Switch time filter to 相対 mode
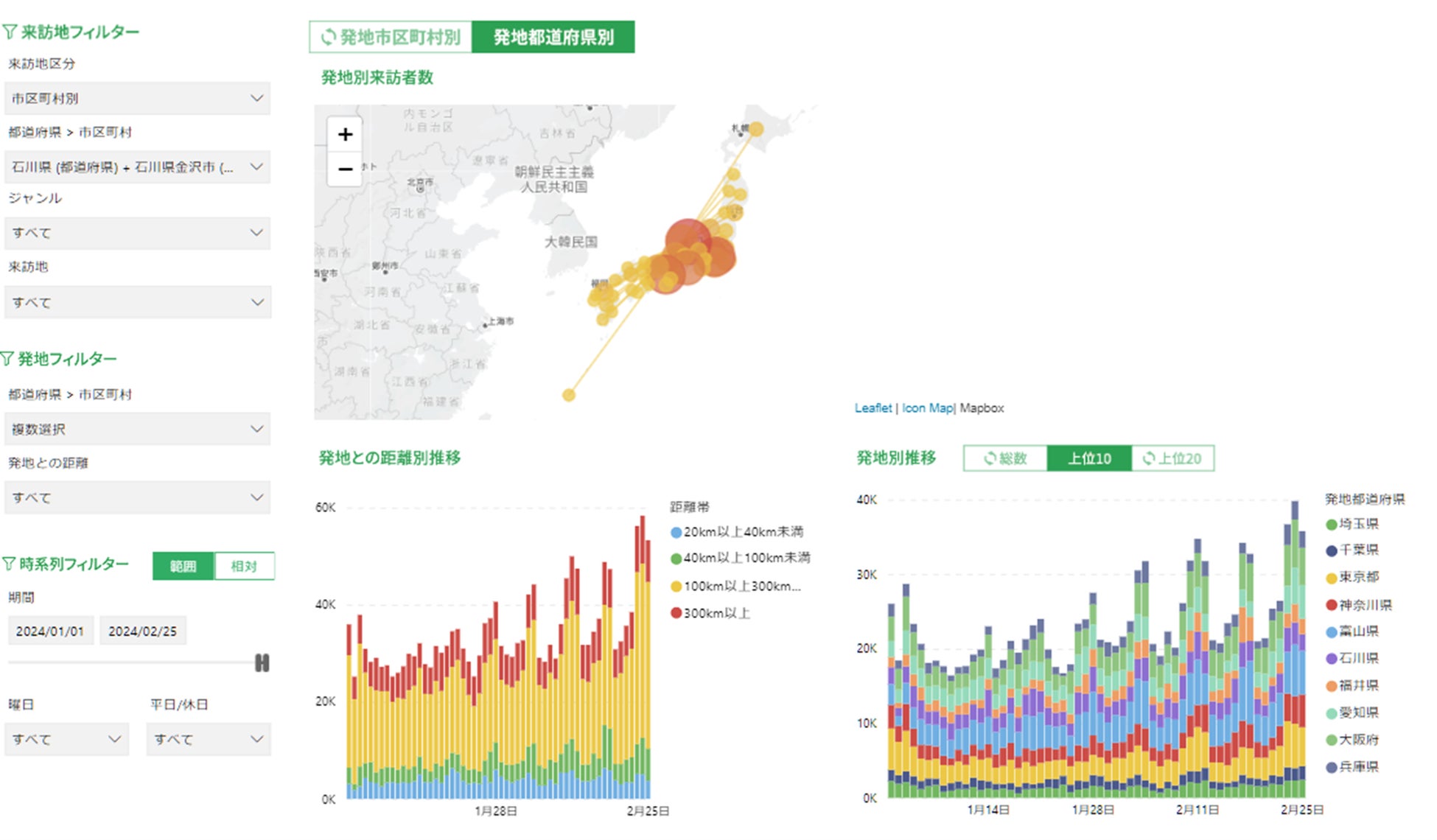Viewport: 1437px width, 840px height. click(x=244, y=566)
